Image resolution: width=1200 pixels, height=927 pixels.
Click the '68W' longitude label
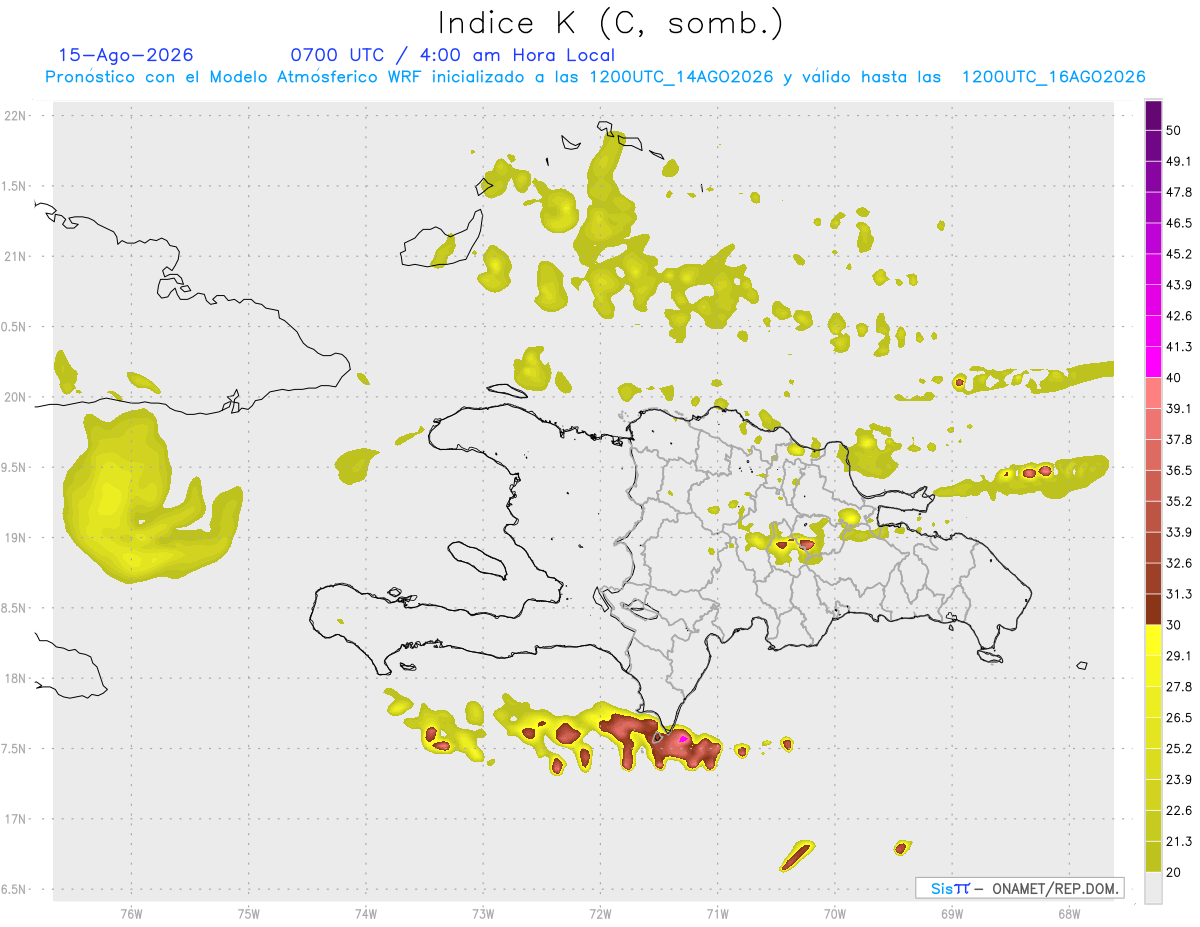tap(1069, 912)
